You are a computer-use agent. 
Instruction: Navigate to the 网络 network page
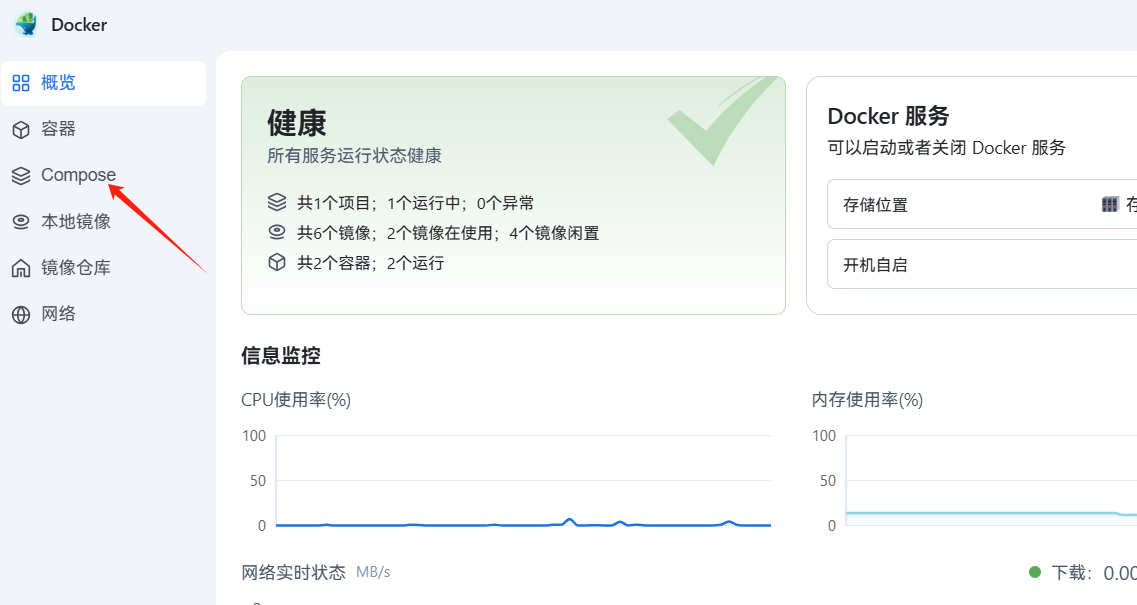tap(104, 315)
